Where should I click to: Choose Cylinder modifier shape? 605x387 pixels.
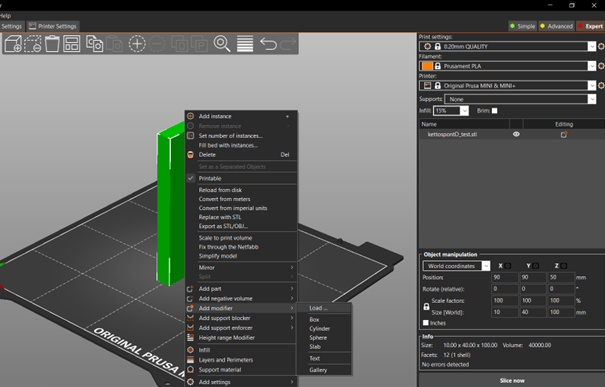[324, 328]
